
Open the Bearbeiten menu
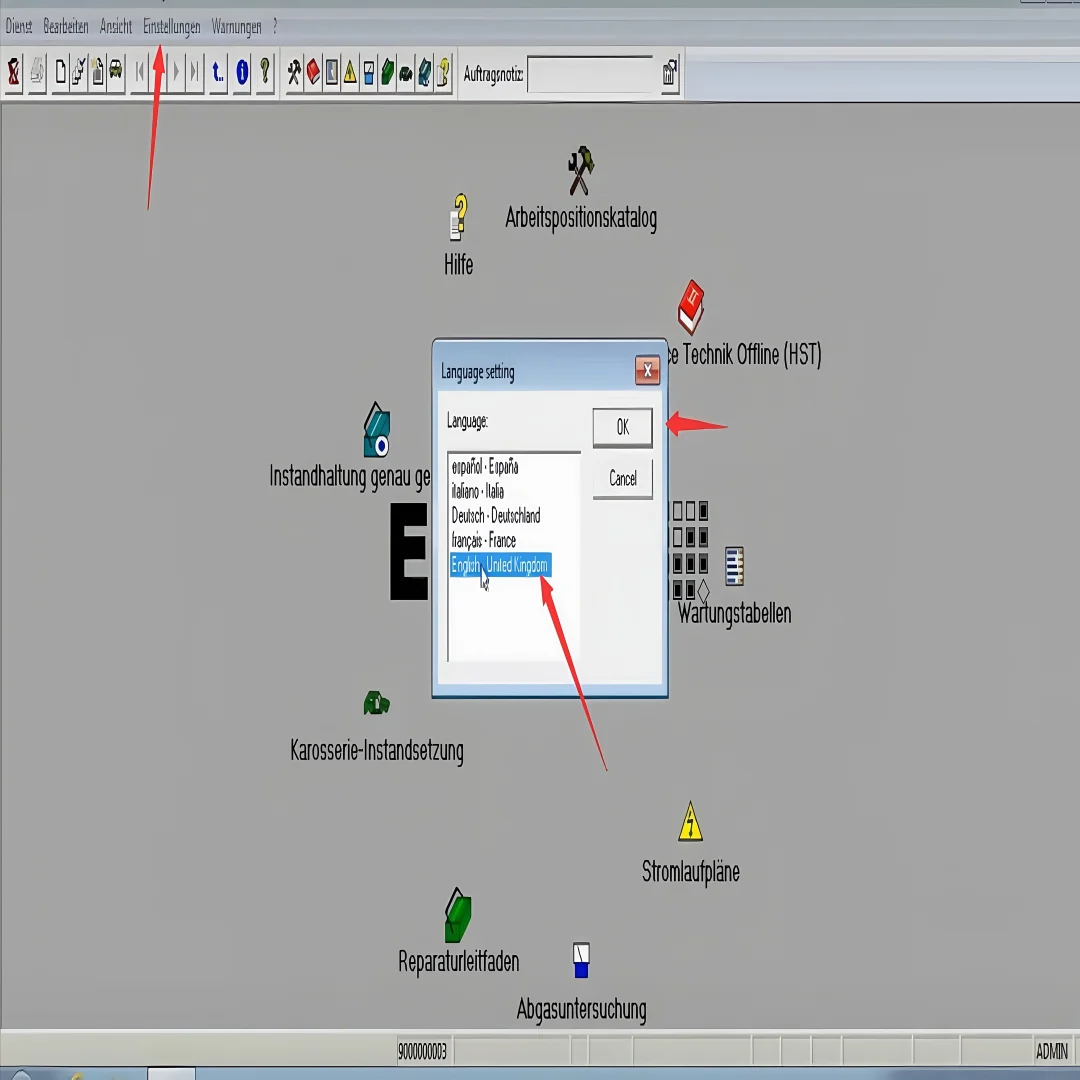[x=66, y=27]
